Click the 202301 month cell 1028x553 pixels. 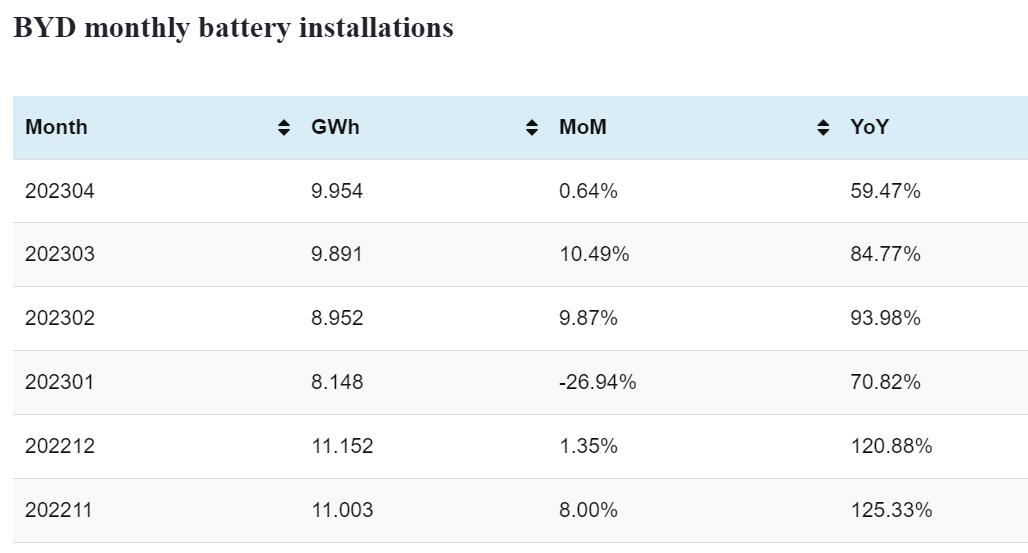[59, 382]
